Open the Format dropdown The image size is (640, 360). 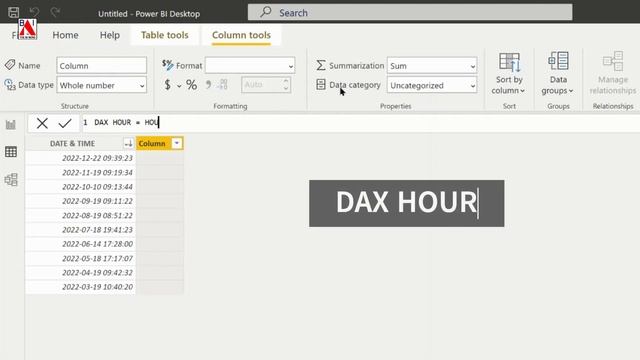coord(250,65)
